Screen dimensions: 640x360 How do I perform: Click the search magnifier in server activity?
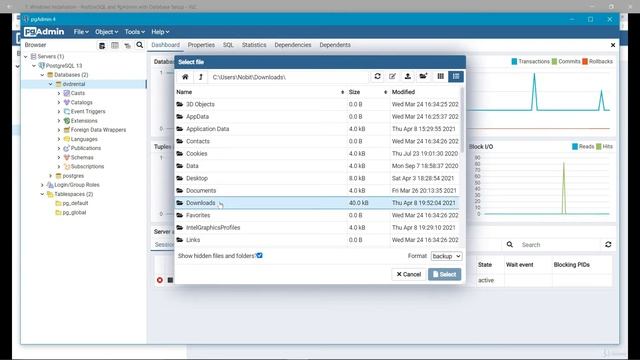(x=510, y=244)
